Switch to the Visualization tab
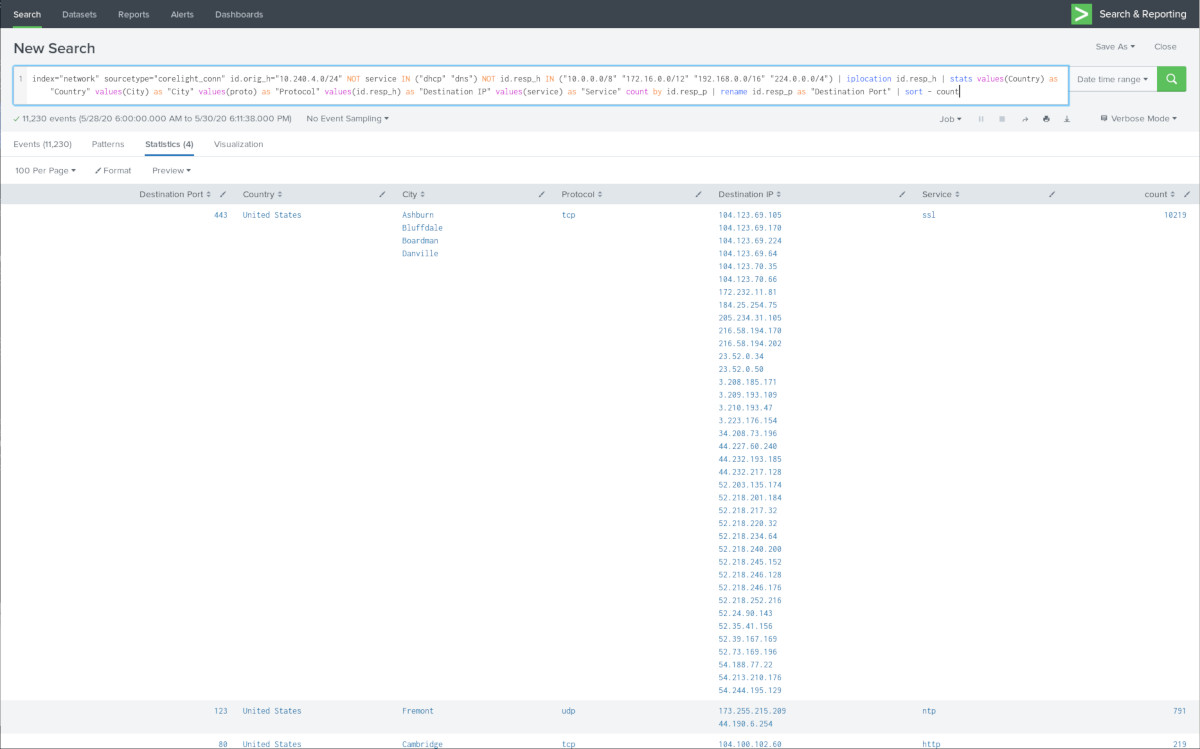Viewport: 1200px width, 749px height. tap(238, 144)
